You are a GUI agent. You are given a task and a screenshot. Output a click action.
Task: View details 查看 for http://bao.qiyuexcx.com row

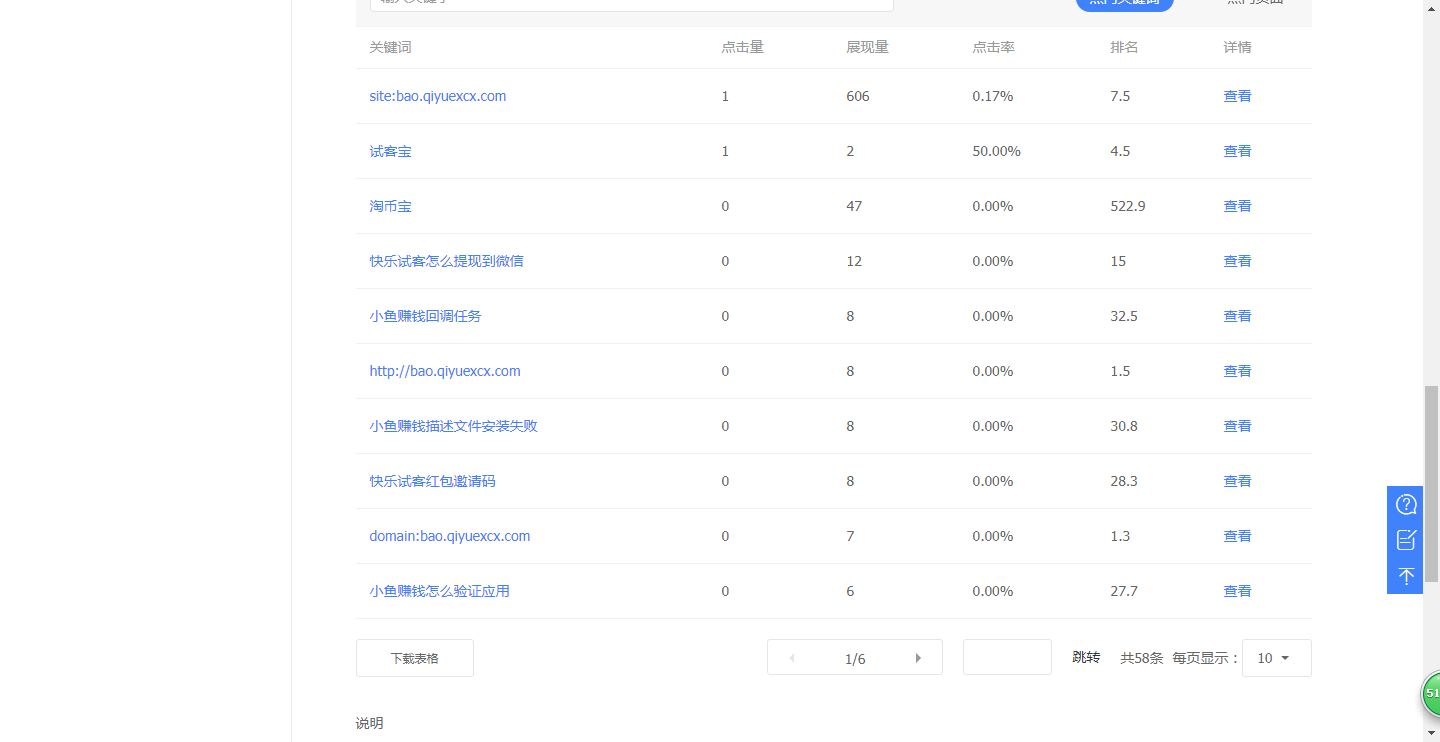(x=1237, y=371)
